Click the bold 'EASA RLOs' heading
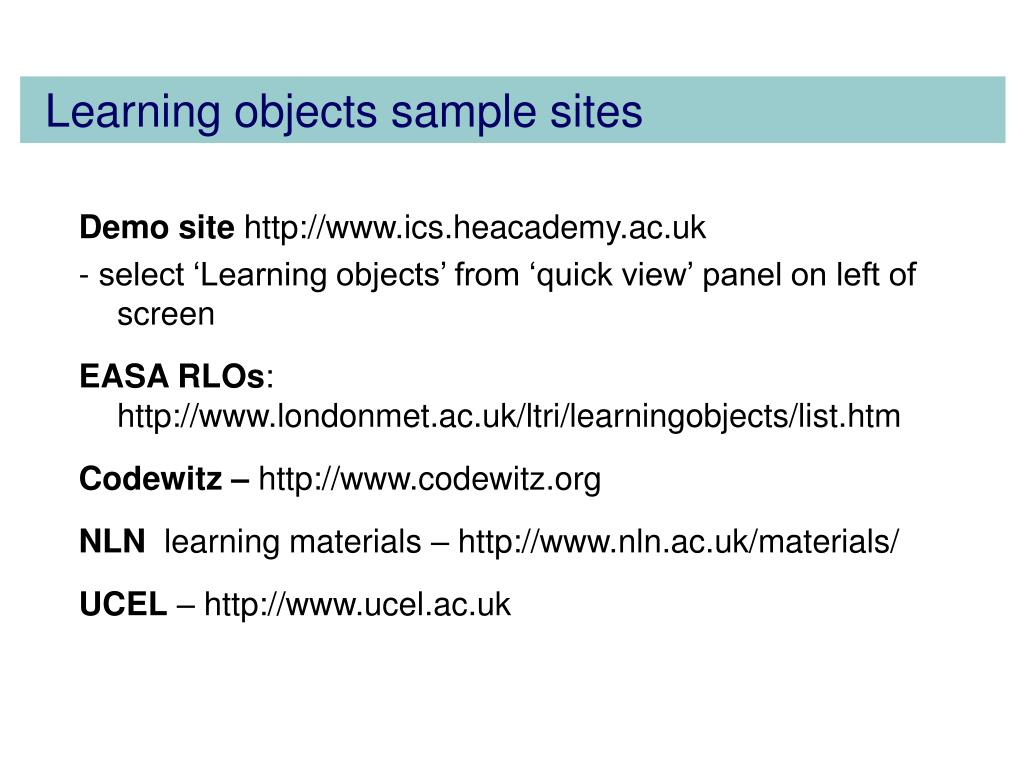Viewport: 1024px width, 768px height. [x=172, y=377]
